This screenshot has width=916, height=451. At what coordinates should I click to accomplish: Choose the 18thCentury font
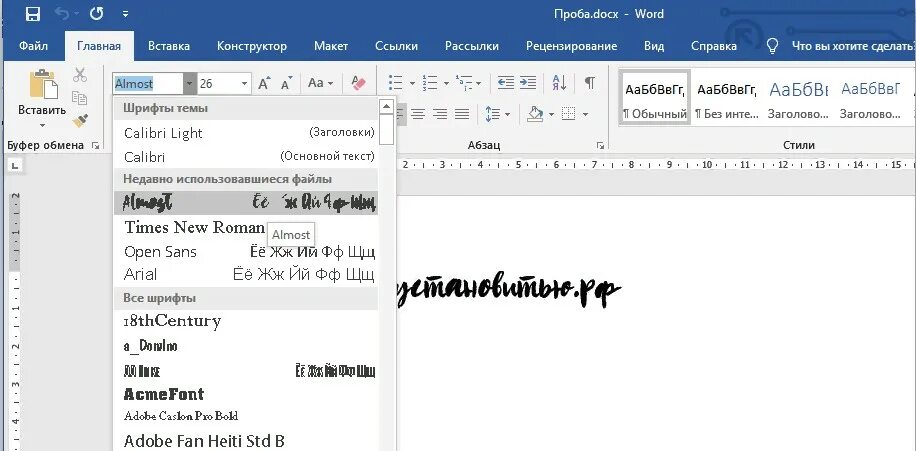[246, 321]
